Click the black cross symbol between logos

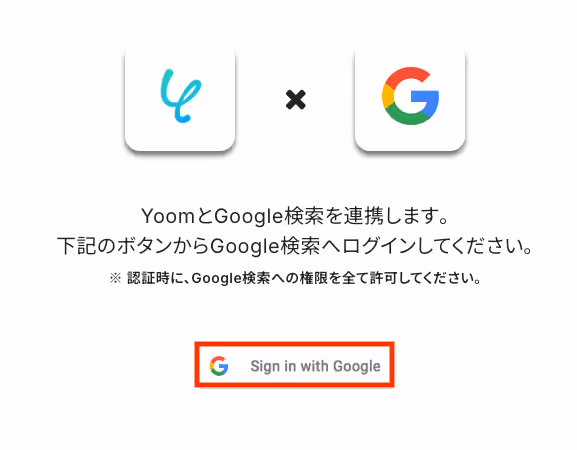295,100
